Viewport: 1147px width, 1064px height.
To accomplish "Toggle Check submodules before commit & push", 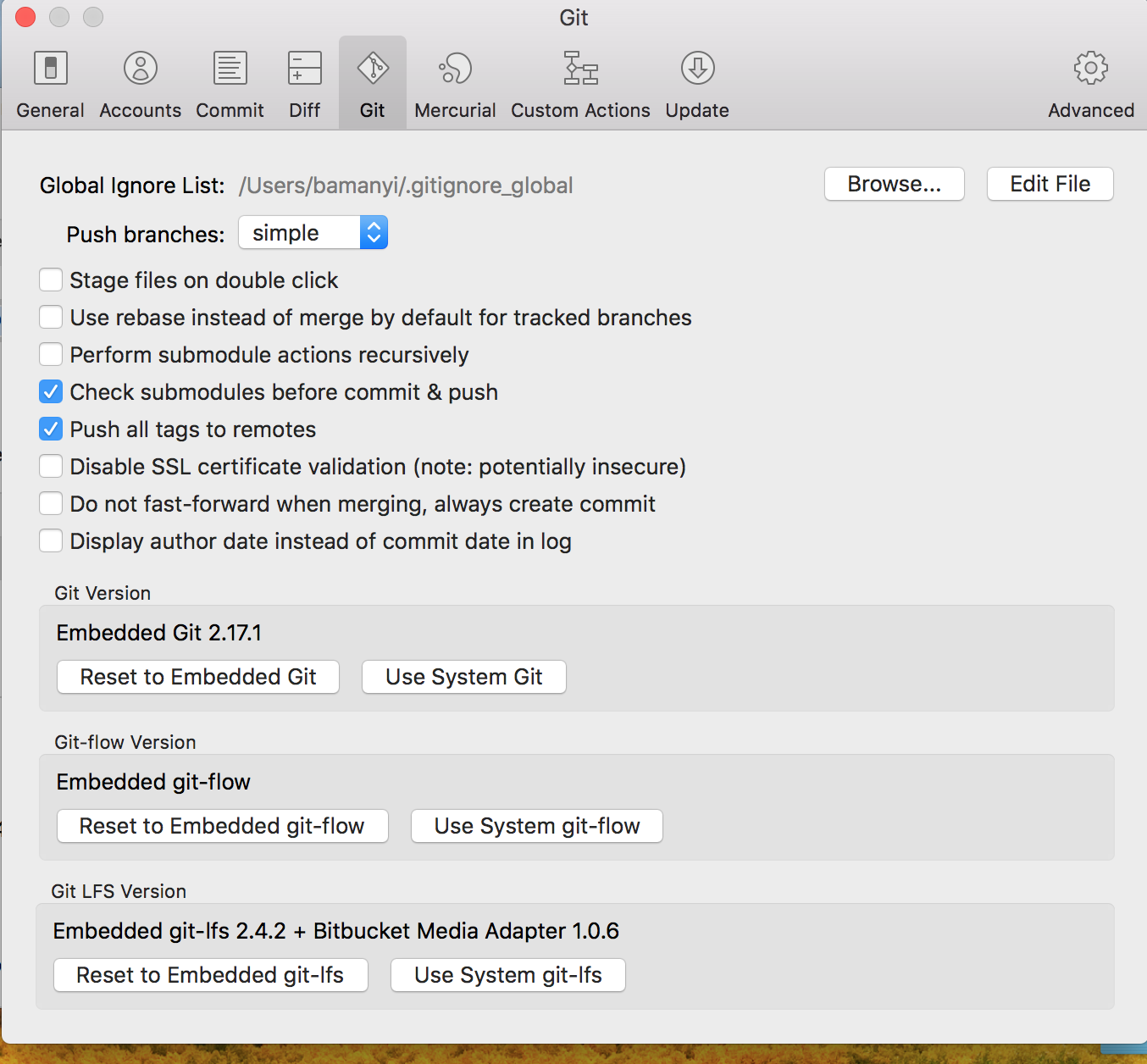I will coord(51,391).
